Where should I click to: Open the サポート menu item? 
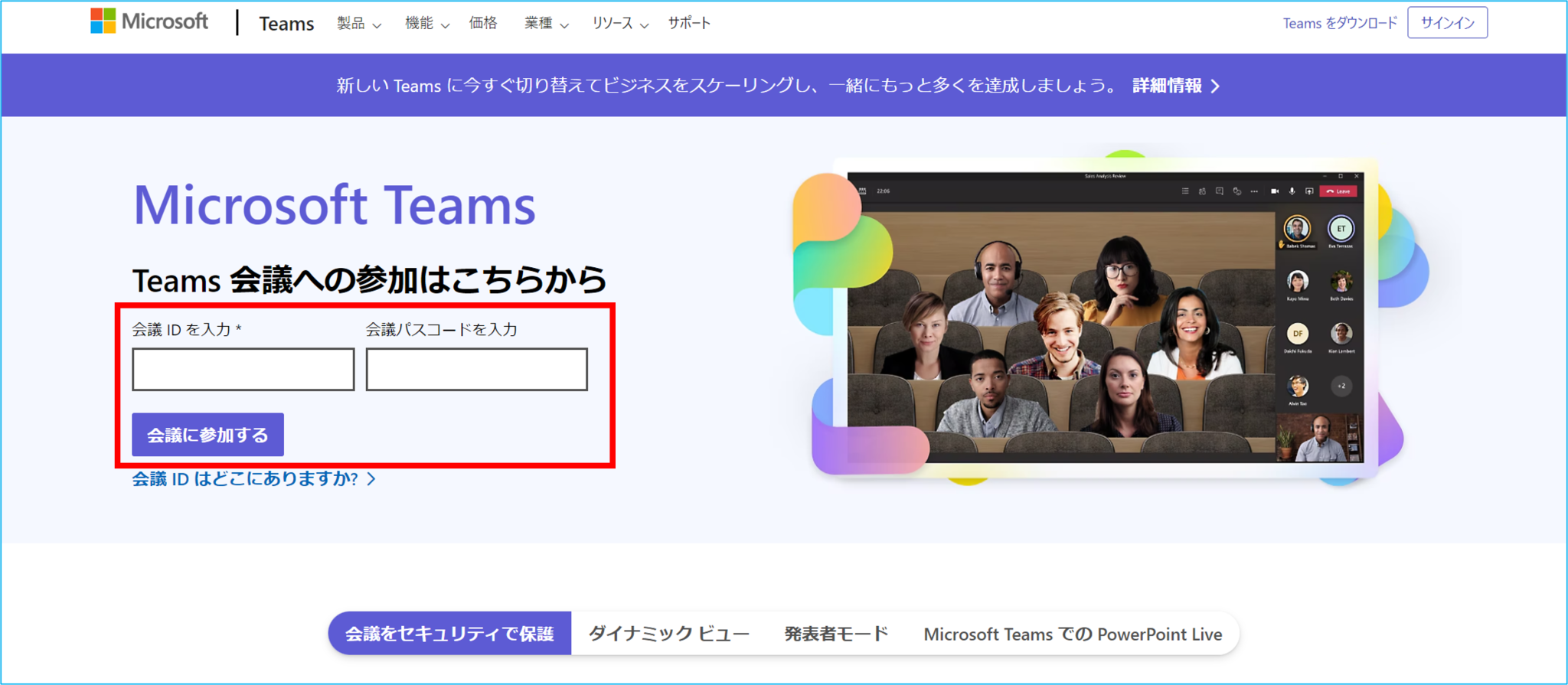(x=689, y=23)
